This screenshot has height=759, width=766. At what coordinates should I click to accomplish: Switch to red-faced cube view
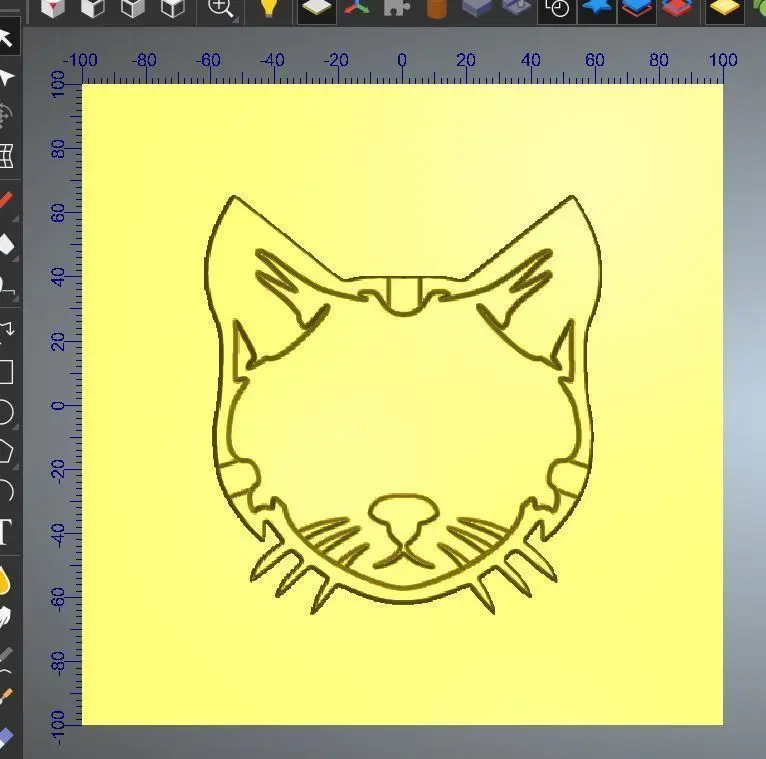[53, 8]
